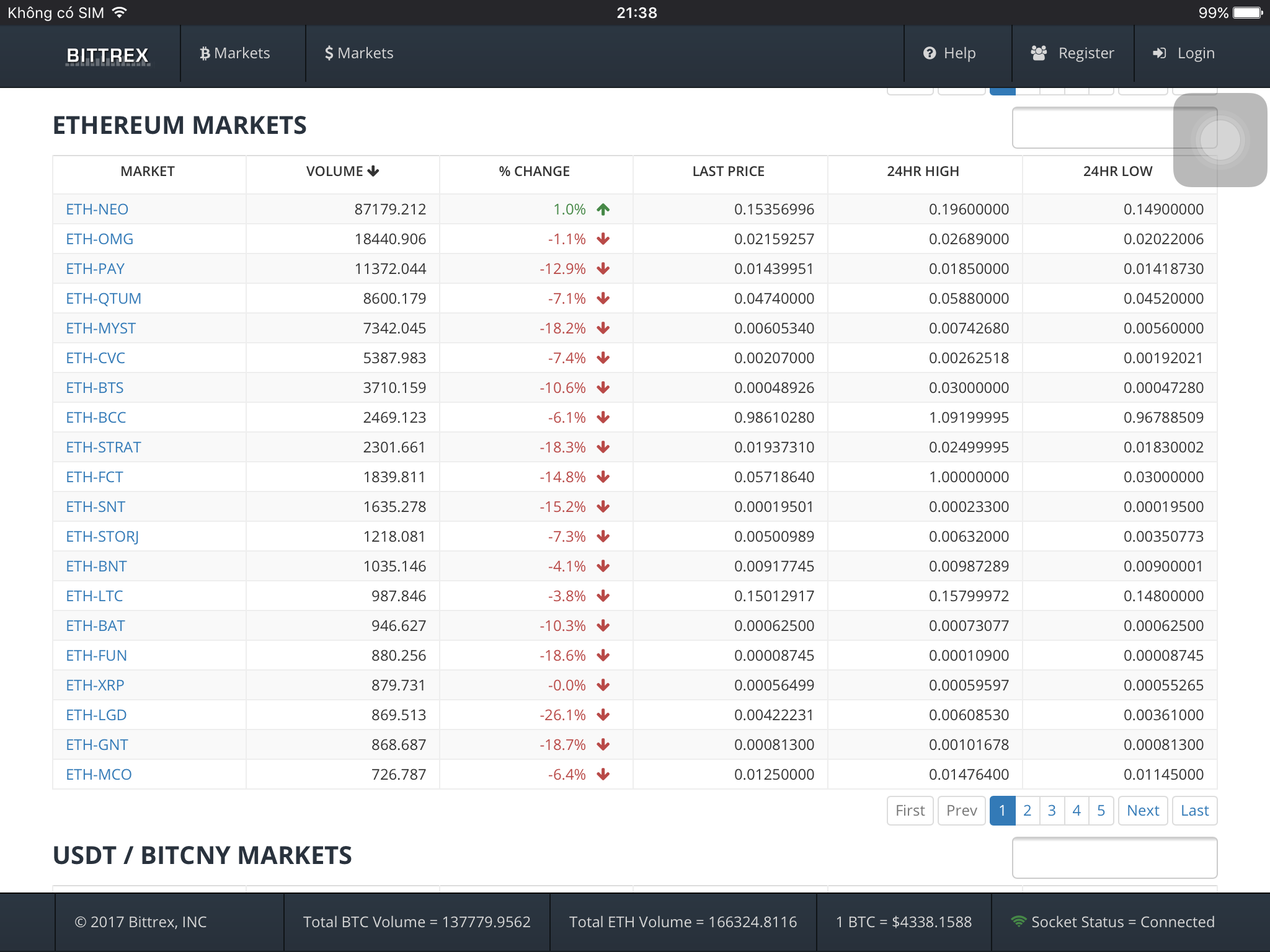This screenshot has width=1270, height=952.
Task: Click the red down arrow for ETH-MYST
Action: click(603, 328)
